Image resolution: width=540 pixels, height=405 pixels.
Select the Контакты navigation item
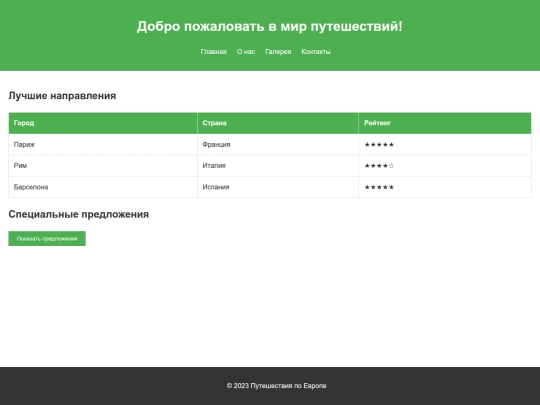(x=316, y=52)
